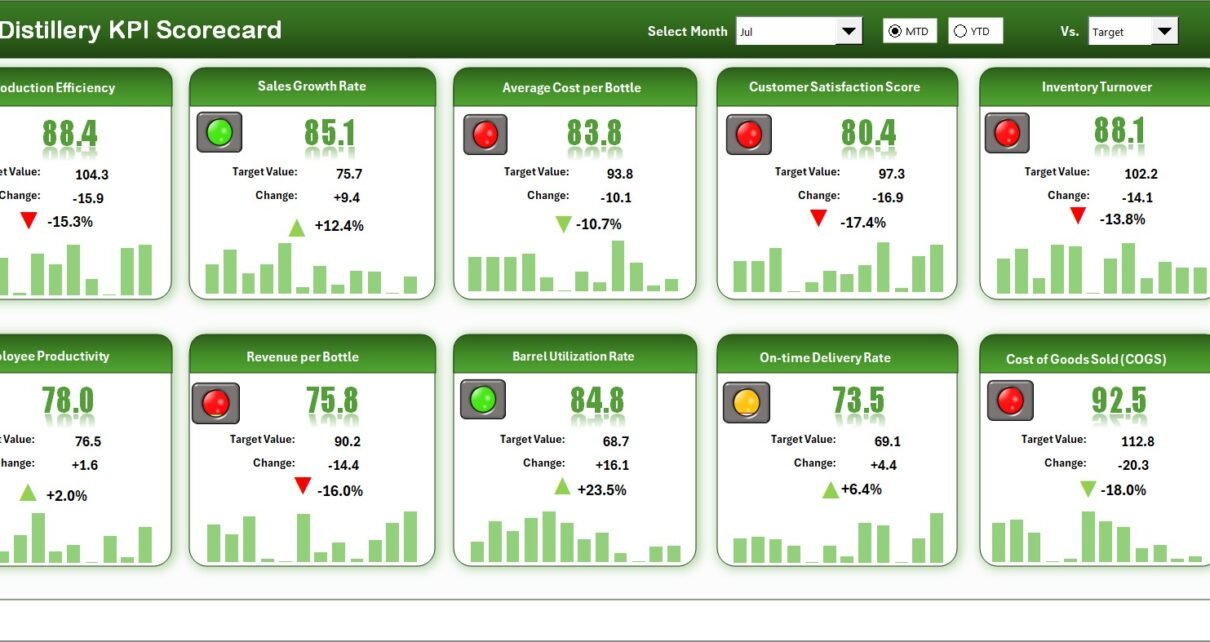1210x642 pixels.
Task: Click the Jul month combo box field
Action: (x=785, y=32)
